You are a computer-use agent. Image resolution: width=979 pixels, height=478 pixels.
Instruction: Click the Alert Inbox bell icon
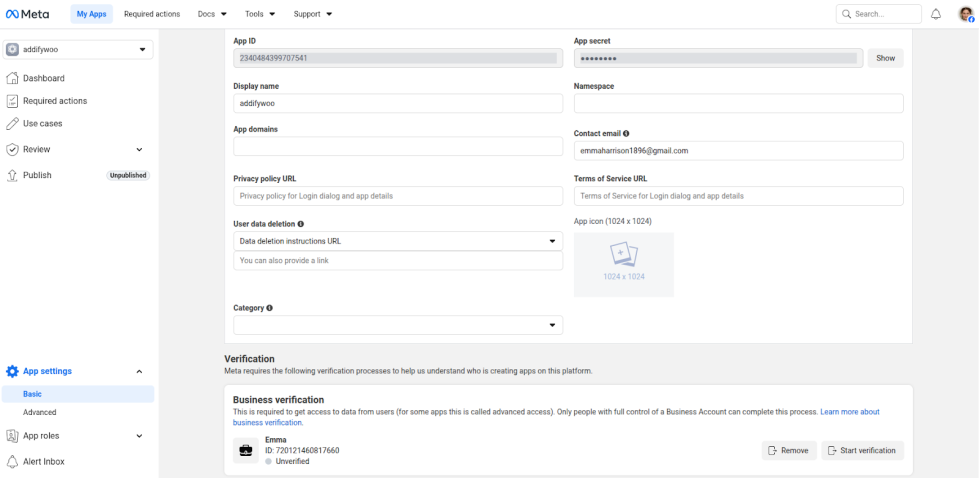tap(13, 461)
